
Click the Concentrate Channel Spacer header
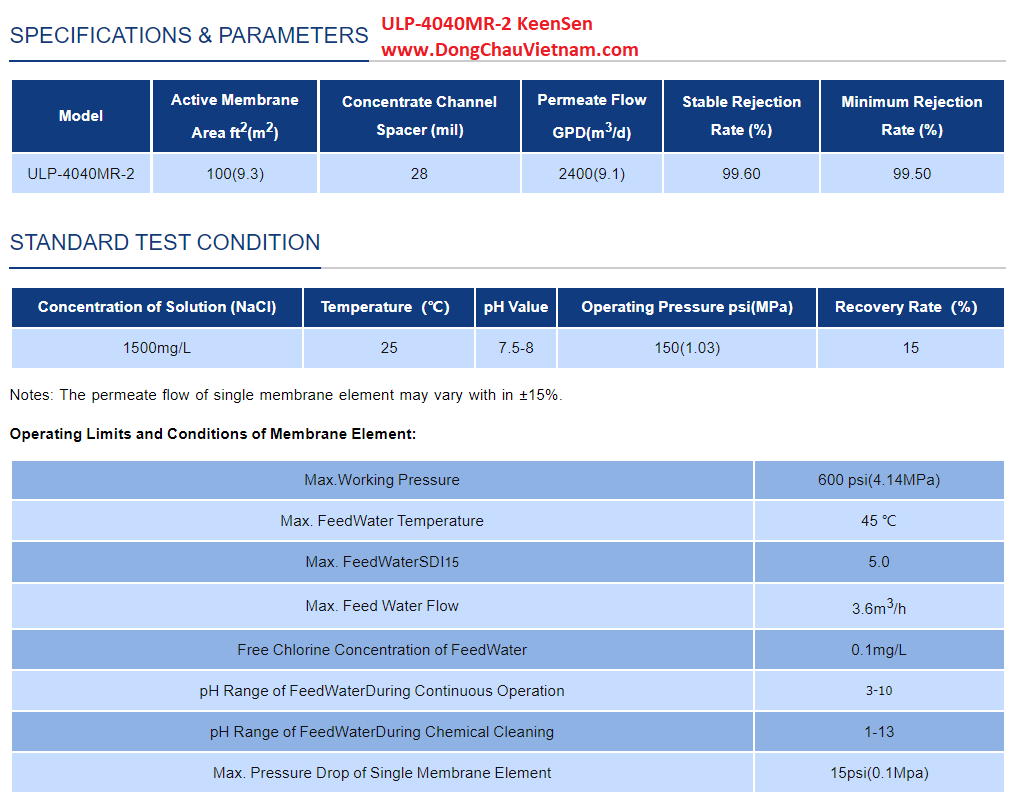(419, 116)
